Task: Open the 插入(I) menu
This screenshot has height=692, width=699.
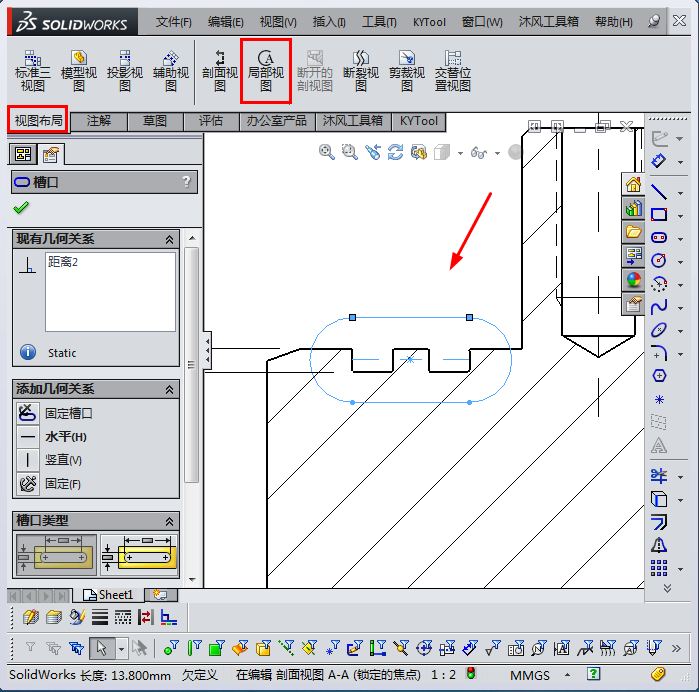Action: click(329, 21)
